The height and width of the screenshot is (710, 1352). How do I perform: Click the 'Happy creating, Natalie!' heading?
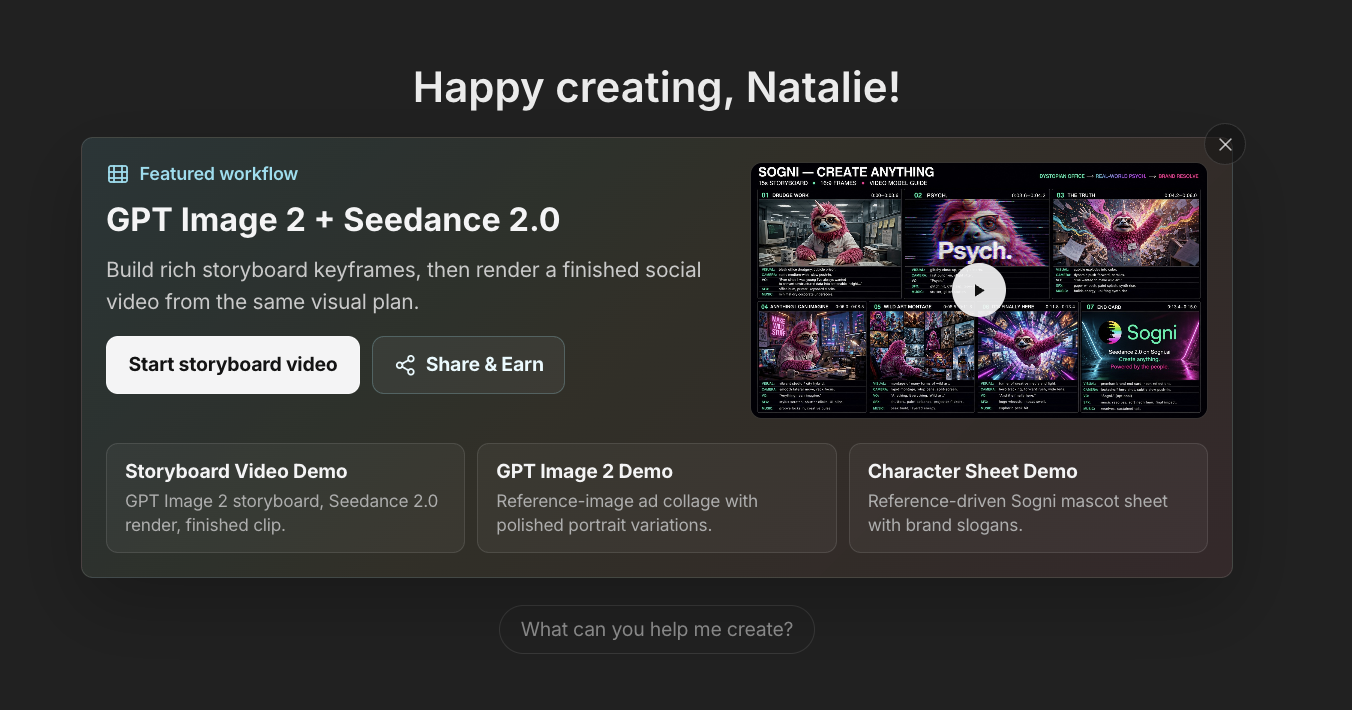[x=657, y=87]
